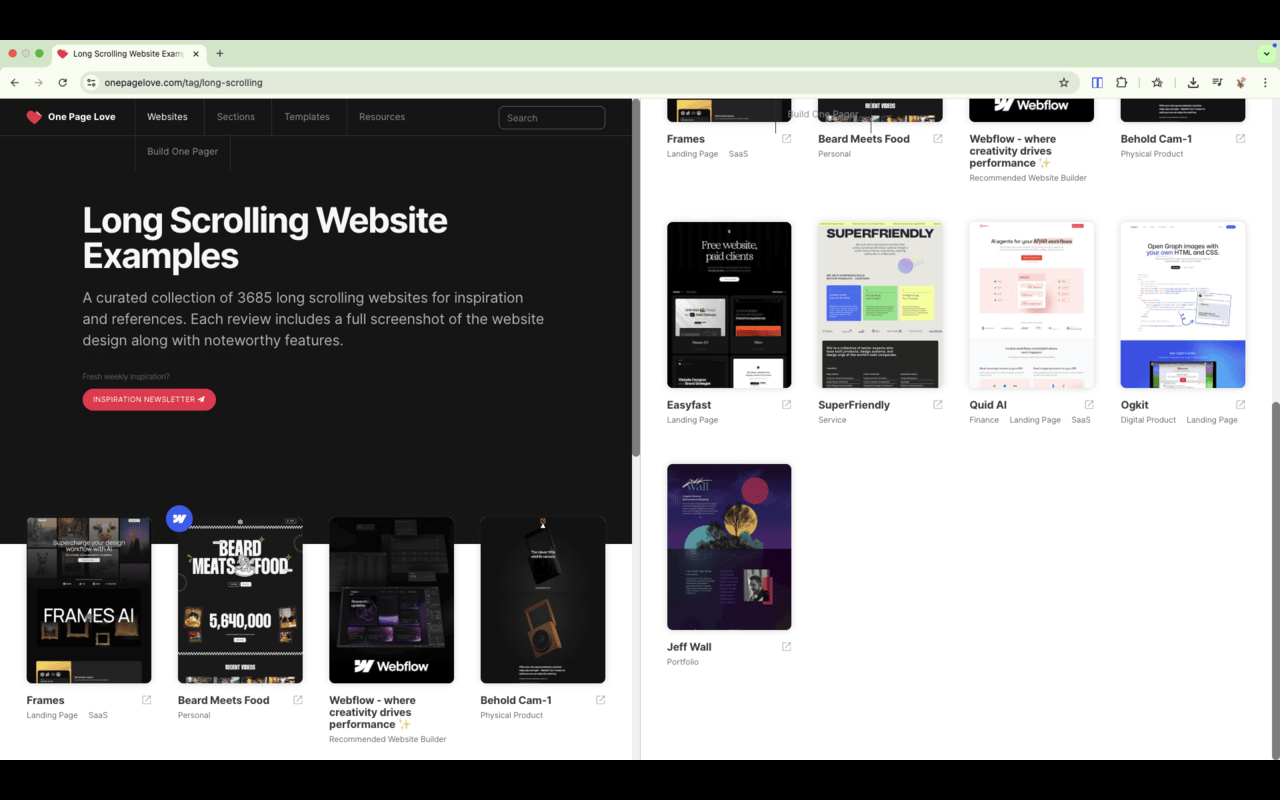Click Physical Product tag in left pane
The image size is (1280, 800).
pos(512,715)
